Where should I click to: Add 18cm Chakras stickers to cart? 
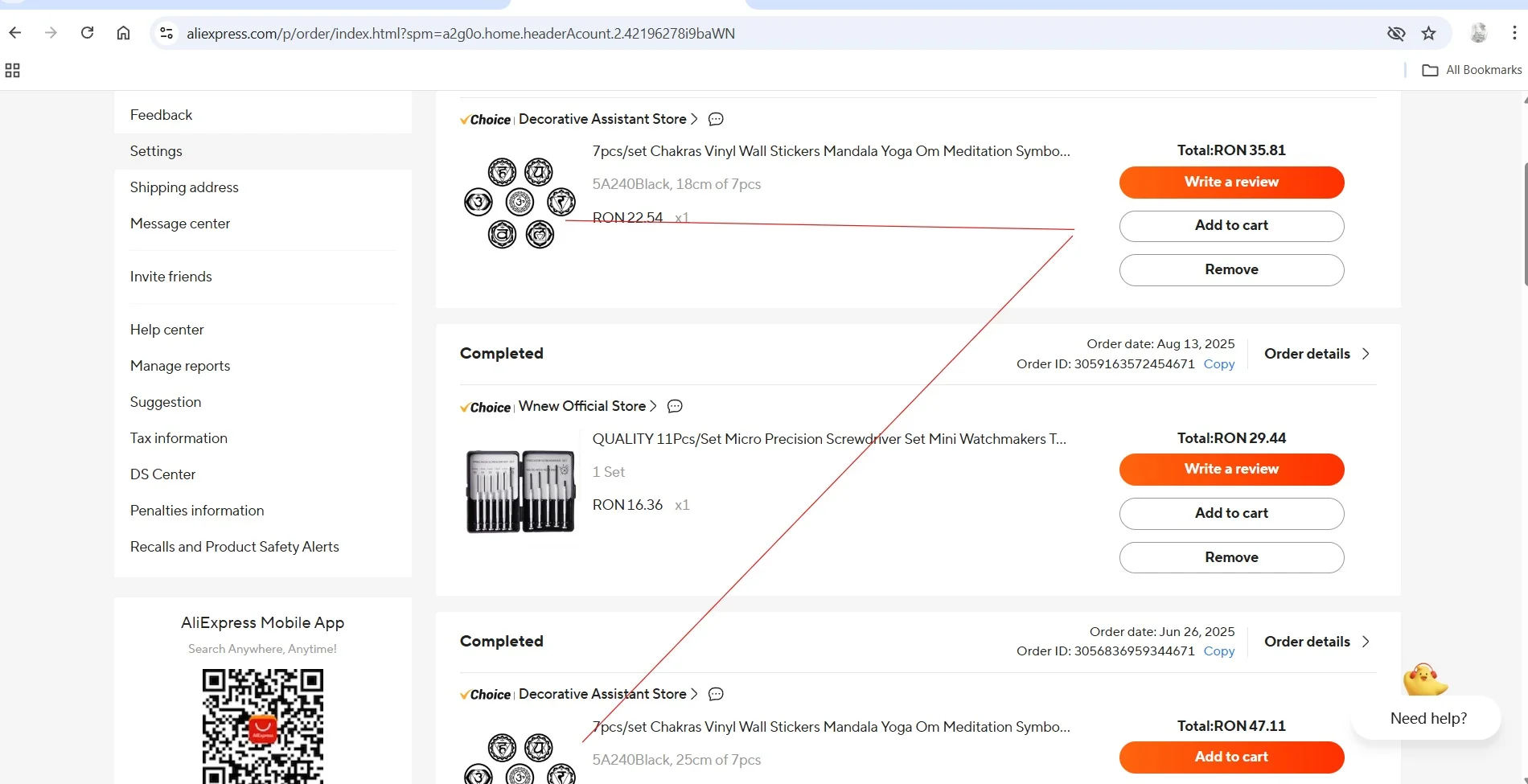point(1231,226)
